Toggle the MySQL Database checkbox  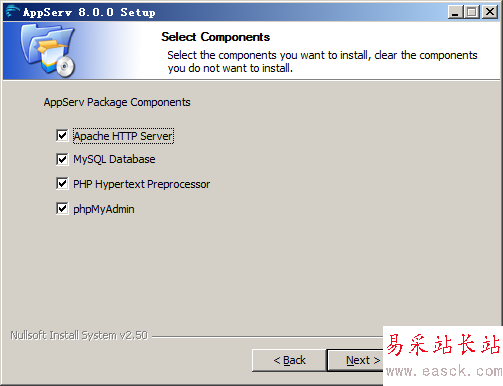(62, 159)
